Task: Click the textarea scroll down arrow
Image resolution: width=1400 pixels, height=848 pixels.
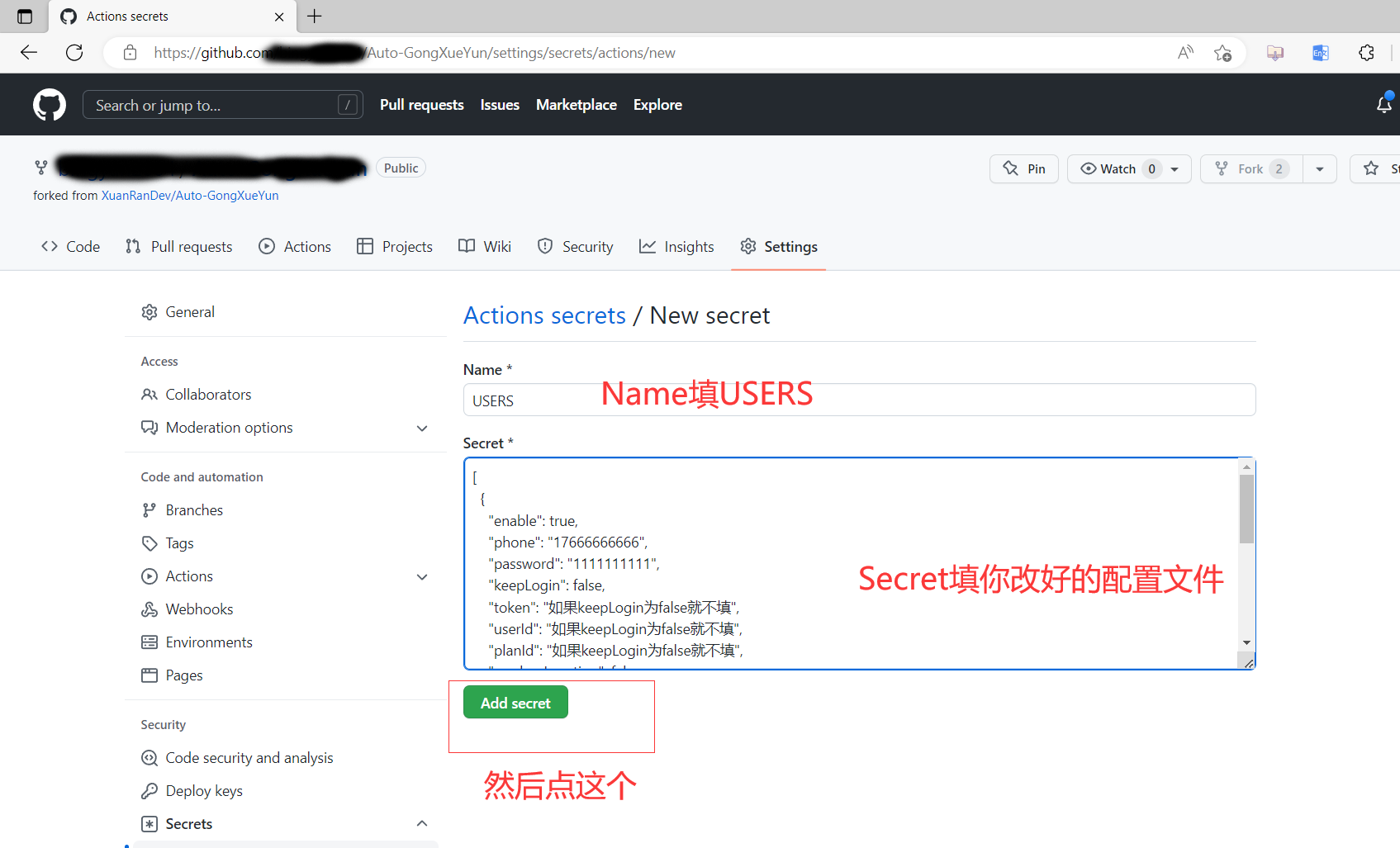Action: [x=1246, y=642]
